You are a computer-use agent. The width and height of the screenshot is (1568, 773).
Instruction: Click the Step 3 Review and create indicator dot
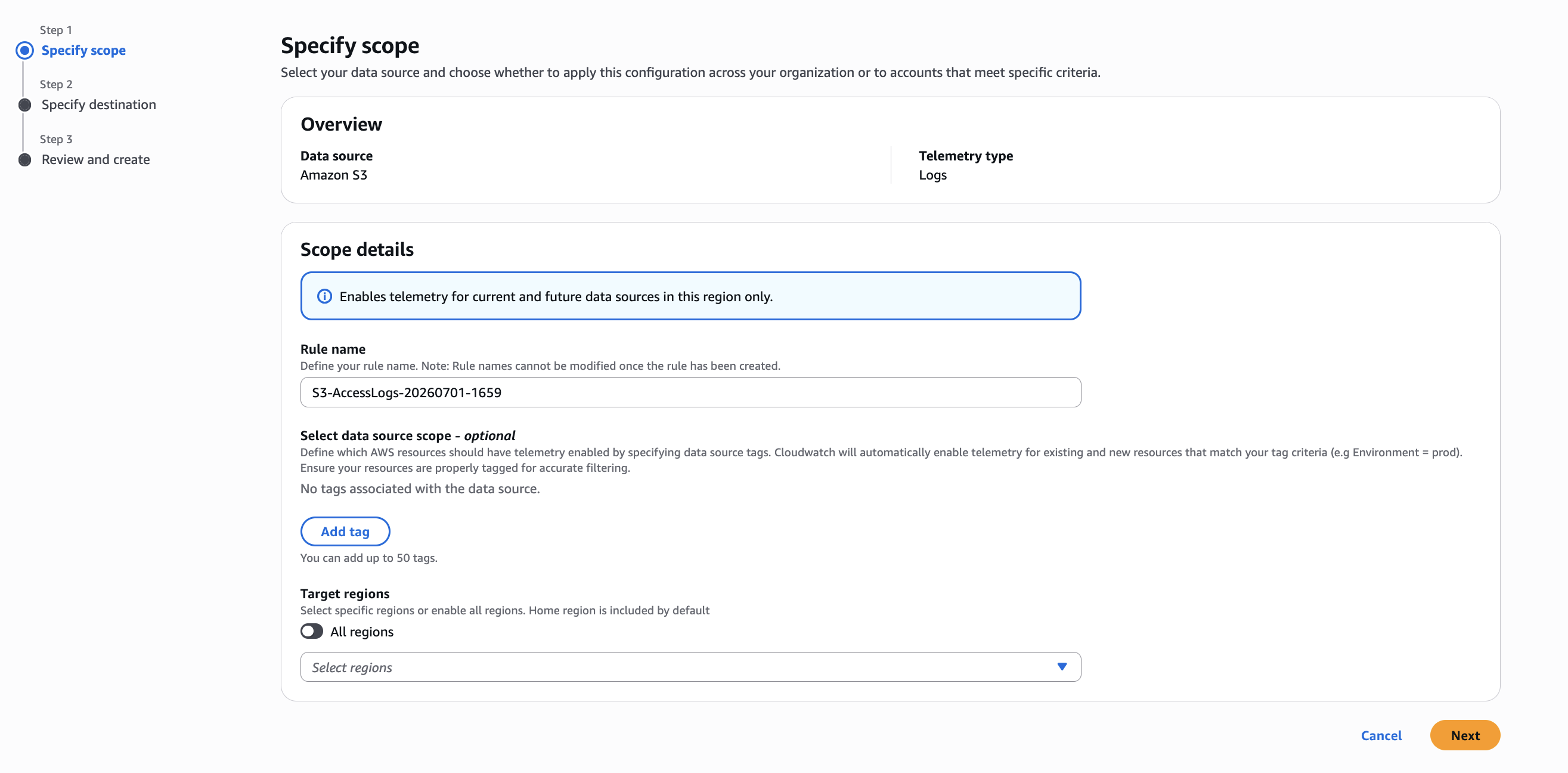[x=25, y=160]
